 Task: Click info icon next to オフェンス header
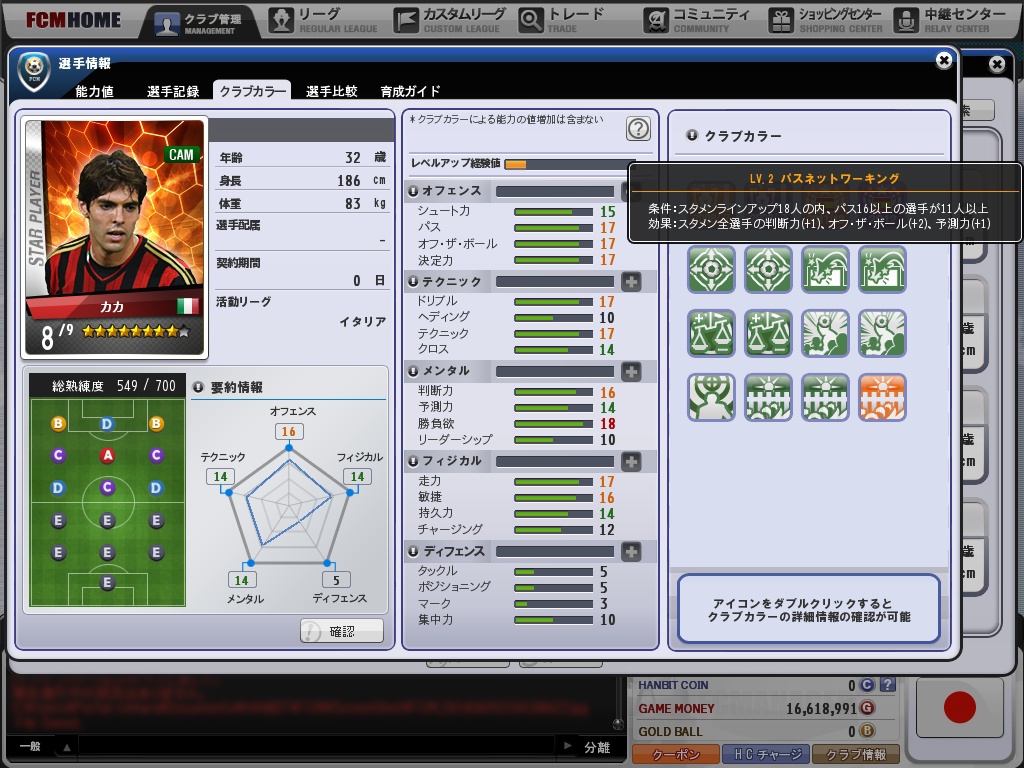(x=413, y=191)
